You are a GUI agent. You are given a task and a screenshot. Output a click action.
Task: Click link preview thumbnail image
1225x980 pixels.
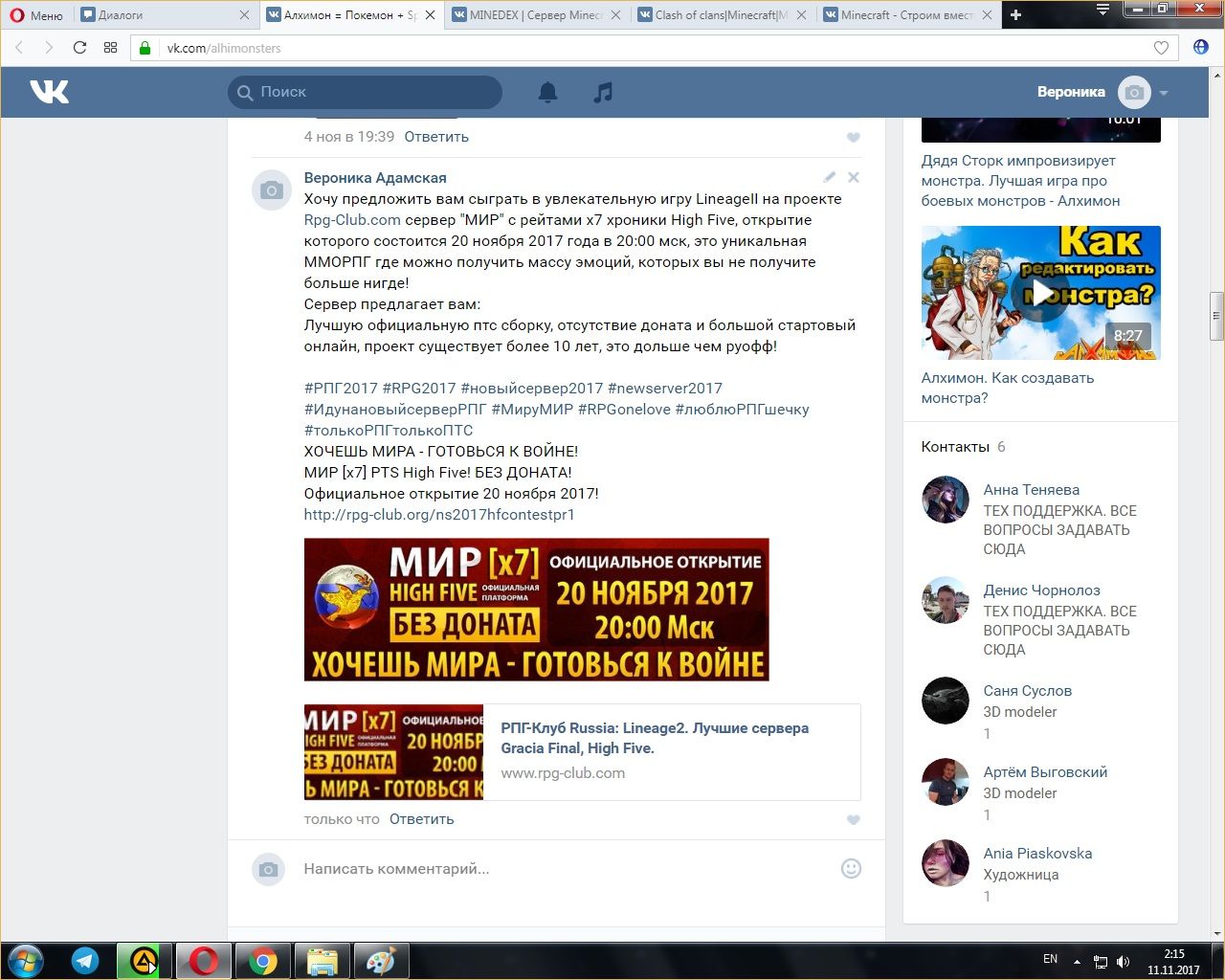(x=393, y=752)
